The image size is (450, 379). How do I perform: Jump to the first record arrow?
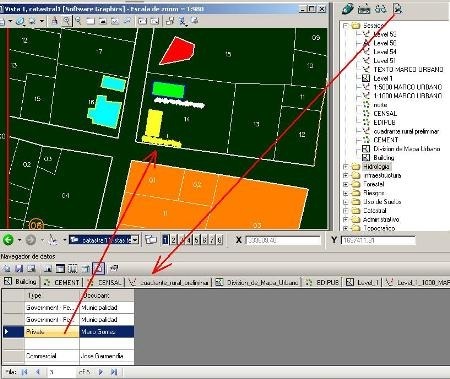(24, 372)
